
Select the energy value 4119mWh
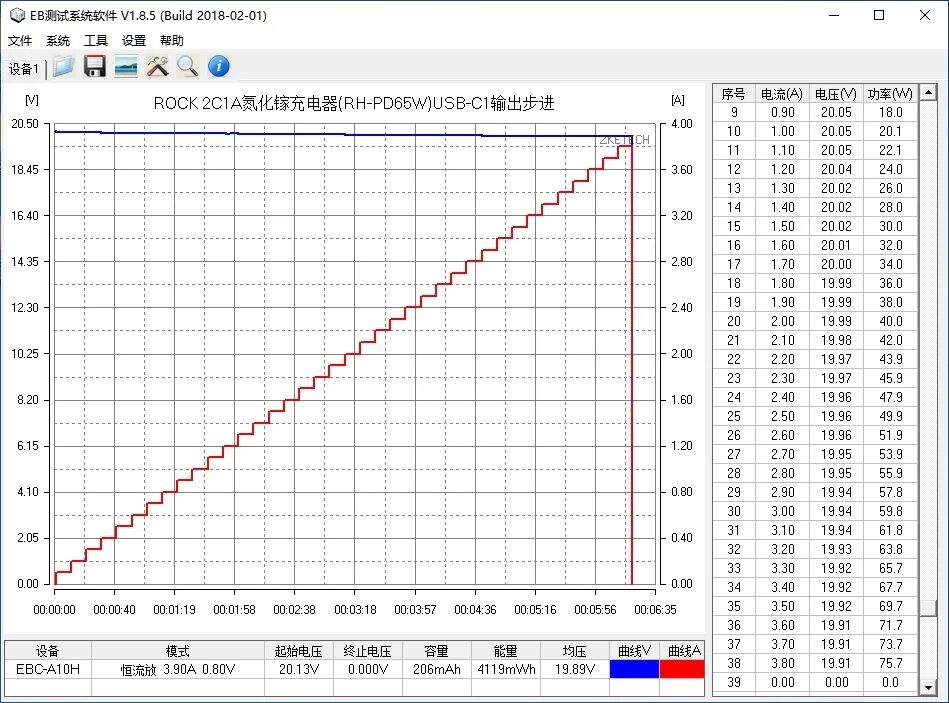pyautogui.click(x=506, y=669)
